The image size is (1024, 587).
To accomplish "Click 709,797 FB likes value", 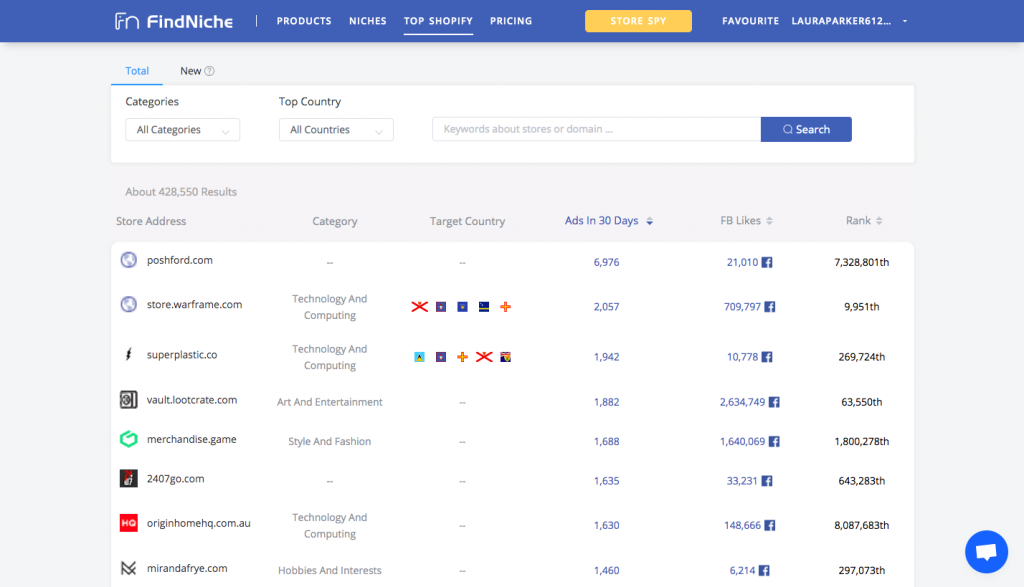I will pos(742,307).
